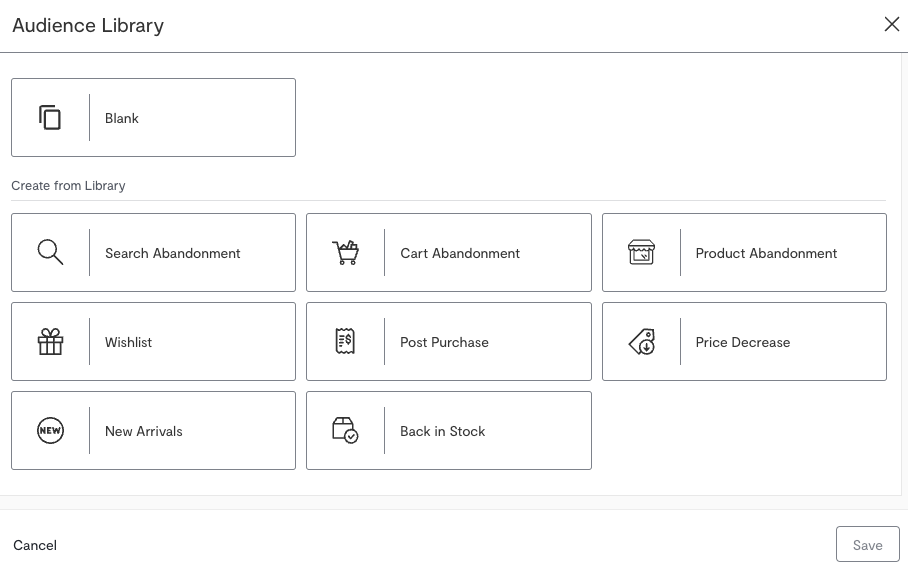Select the Price Decrease label text
908x567 pixels.
pos(743,342)
